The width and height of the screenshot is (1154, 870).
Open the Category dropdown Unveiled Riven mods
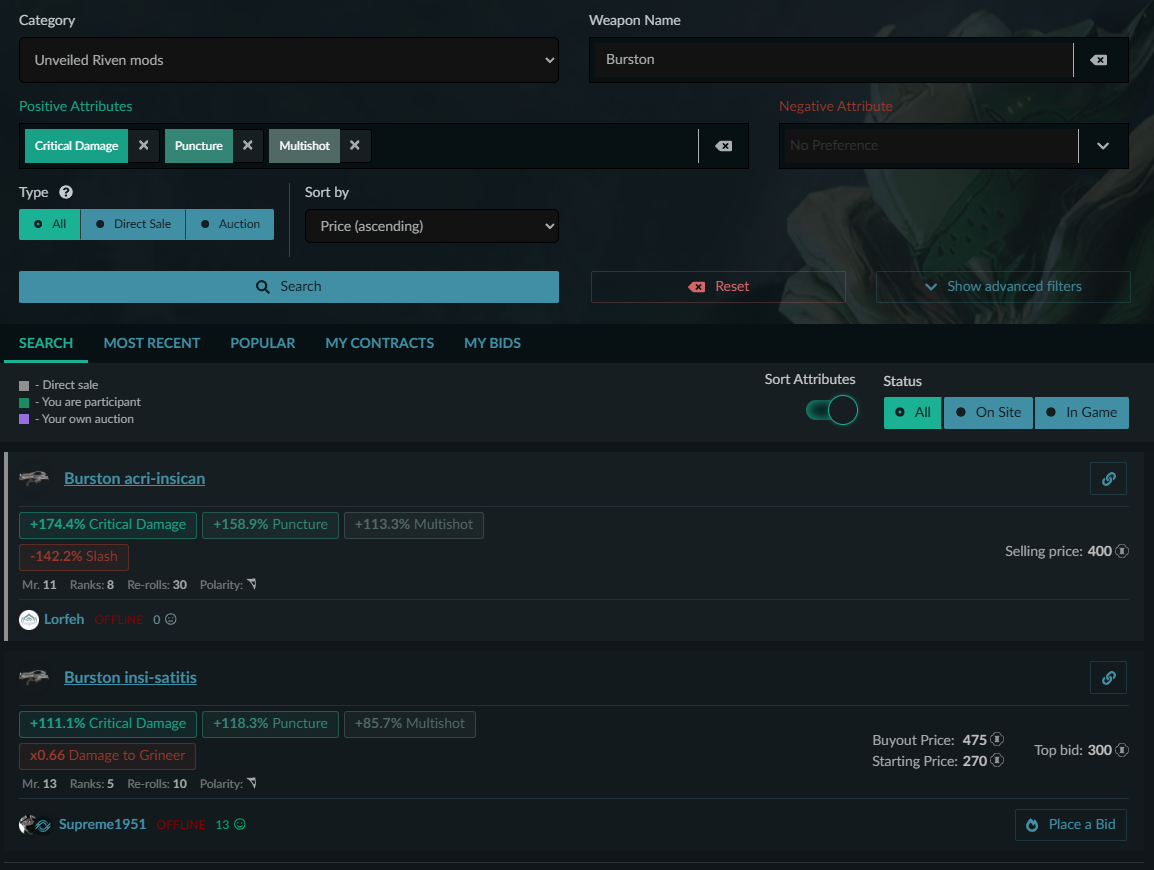[288, 60]
